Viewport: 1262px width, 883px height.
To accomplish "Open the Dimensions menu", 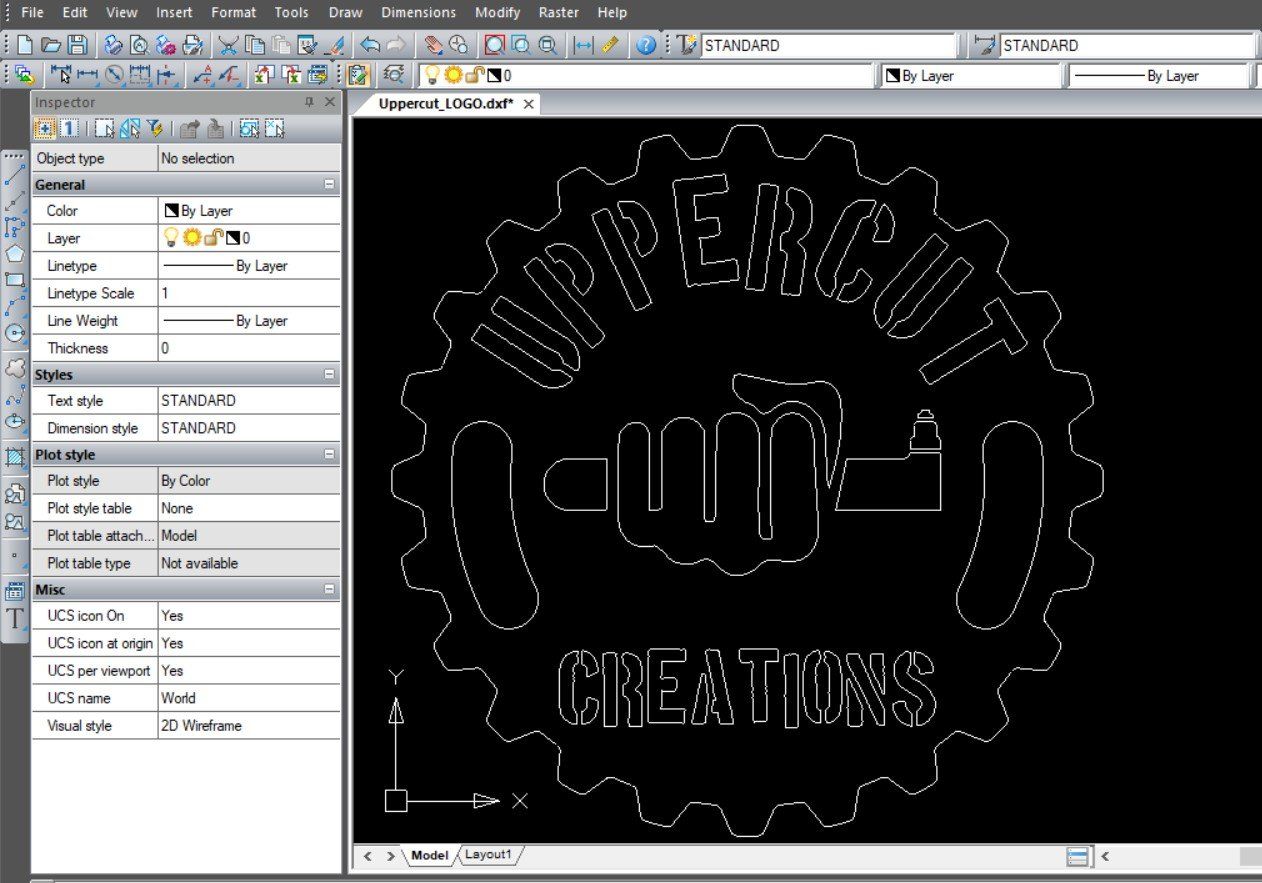I will [418, 12].
